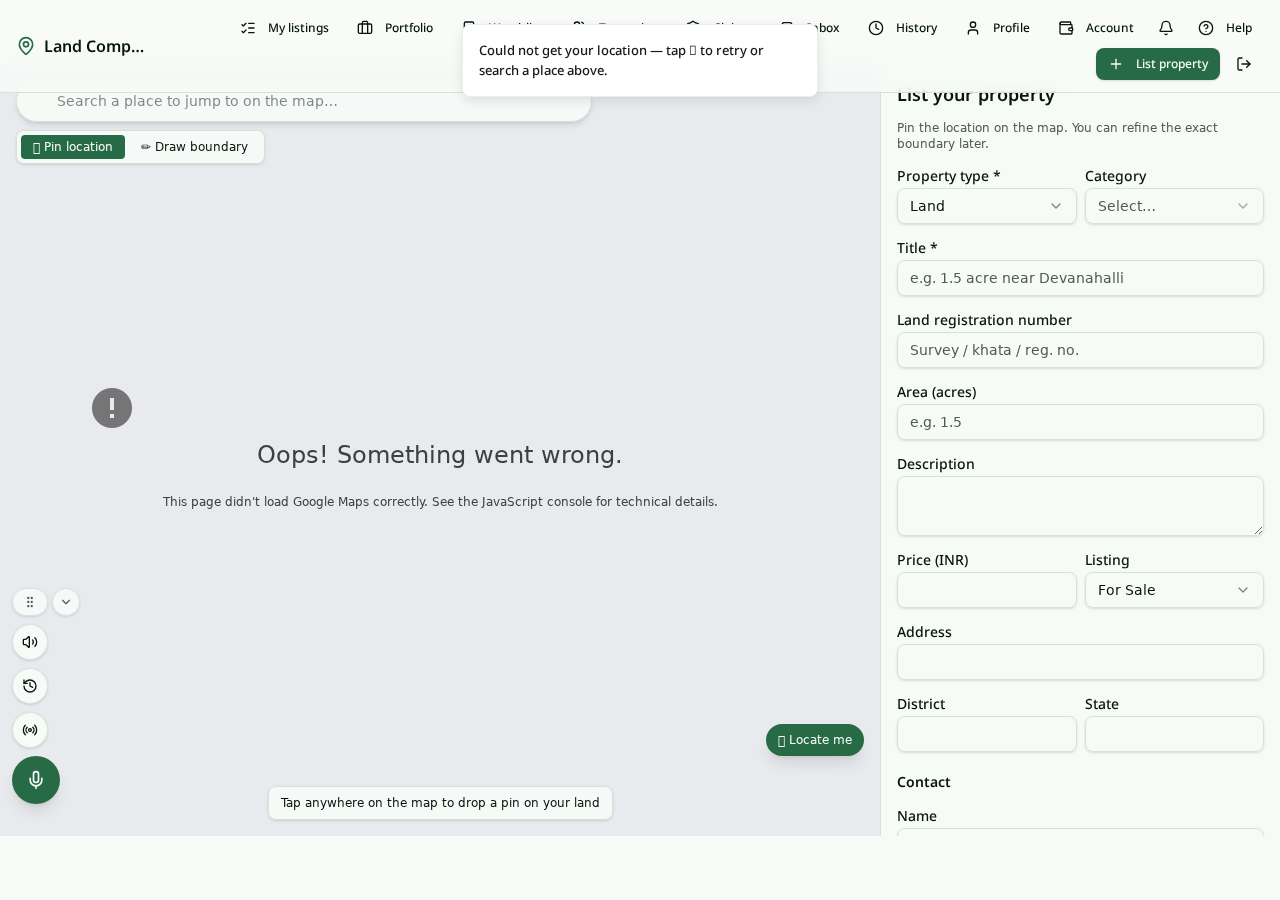Open the My listings nav item

(284, 28)
